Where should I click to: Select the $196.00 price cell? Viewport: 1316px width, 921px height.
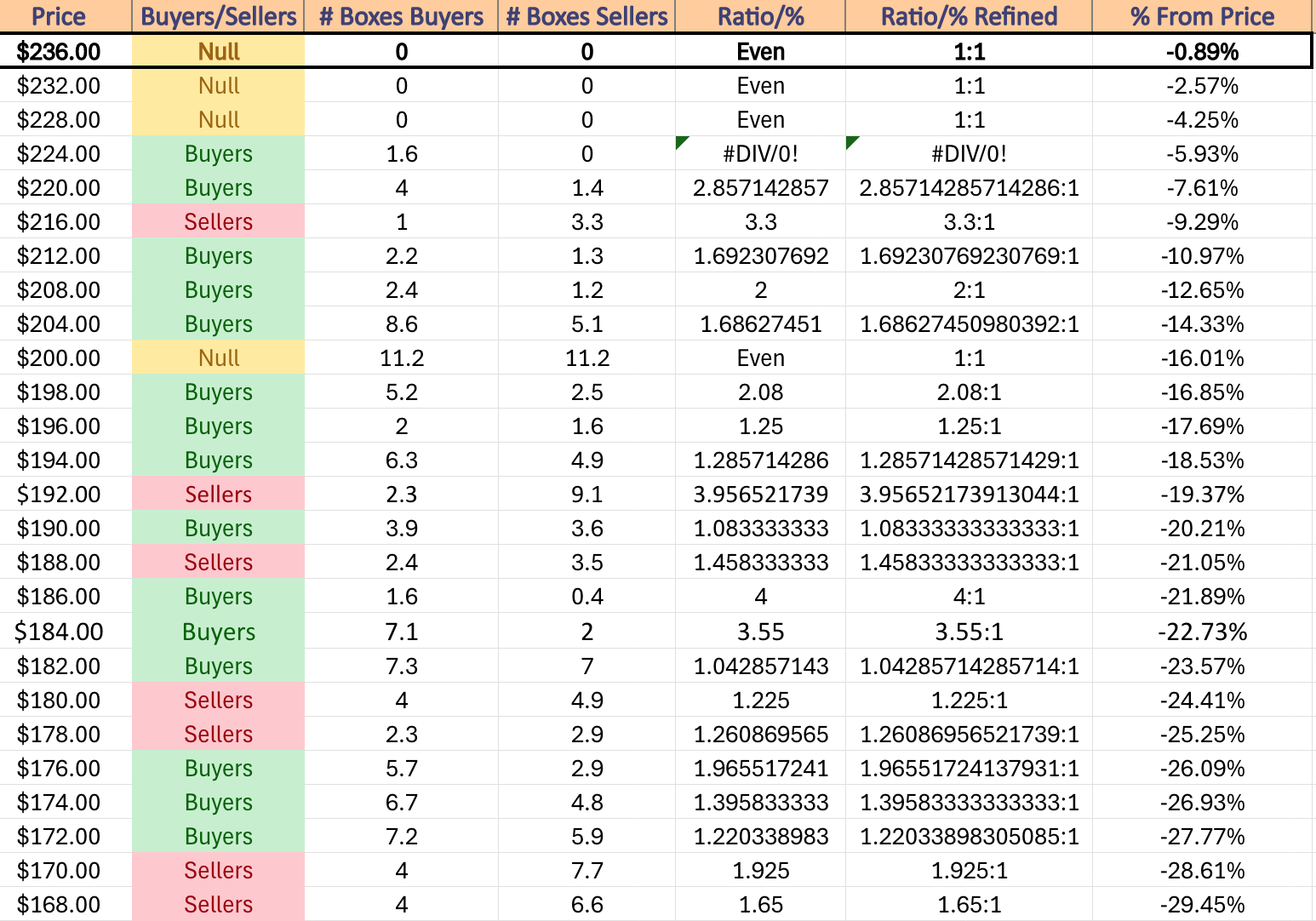point(66,426)
